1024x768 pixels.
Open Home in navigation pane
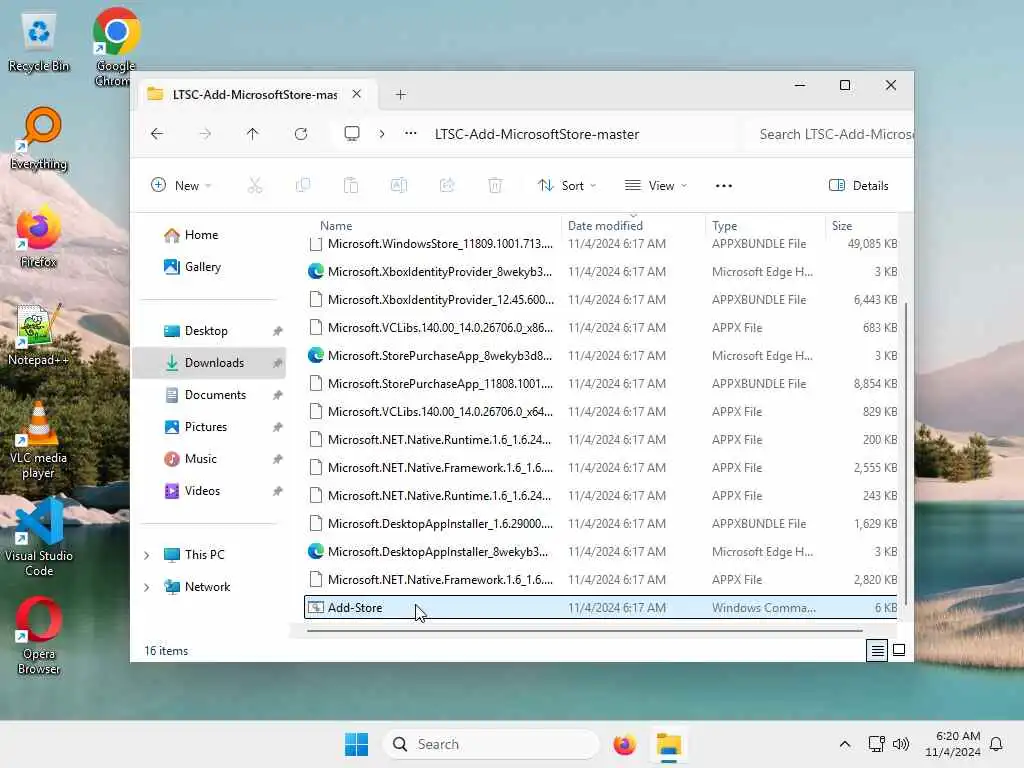[x=201, y=235]
